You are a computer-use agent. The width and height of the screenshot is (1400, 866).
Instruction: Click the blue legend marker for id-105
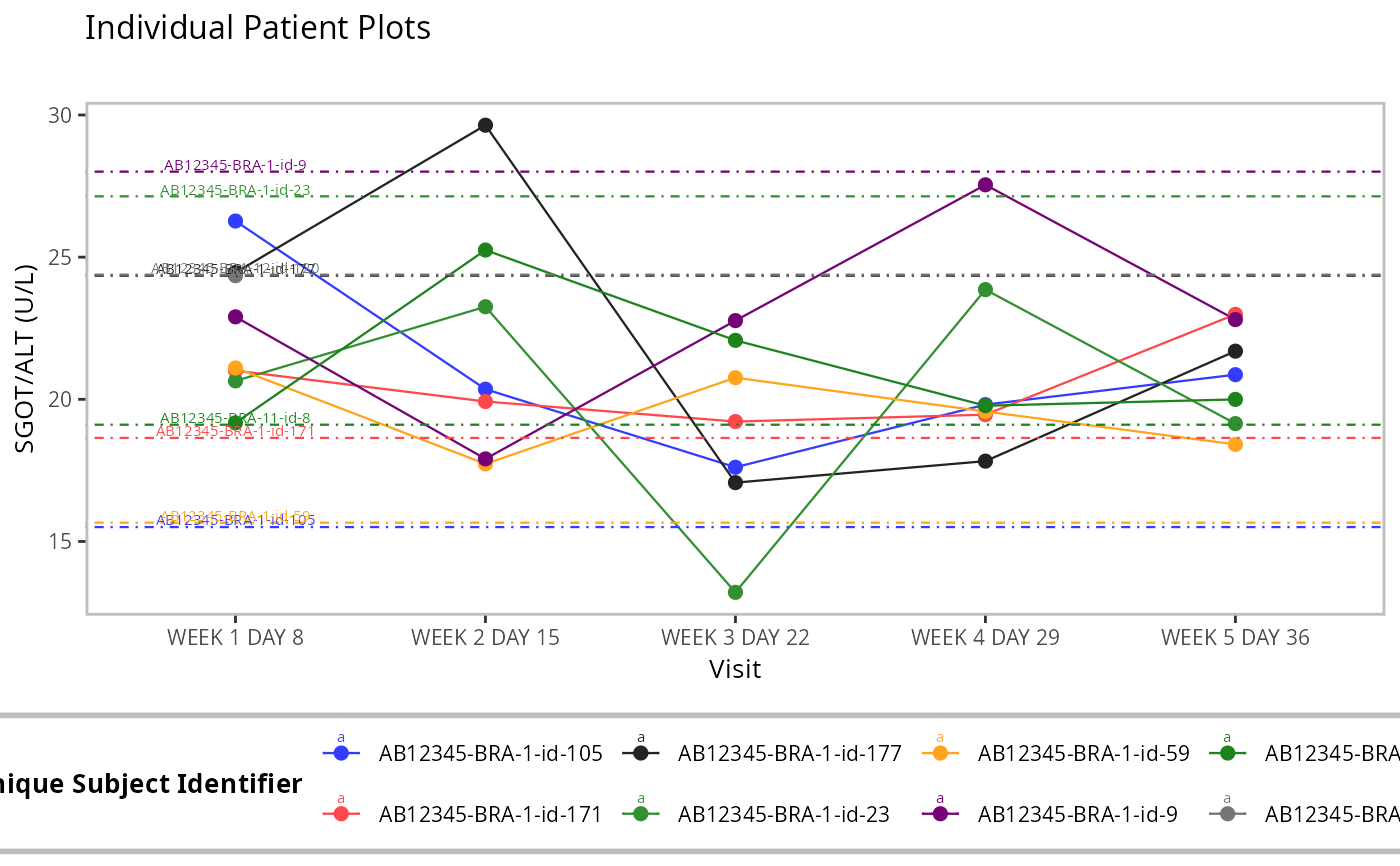tap(341, 753)
